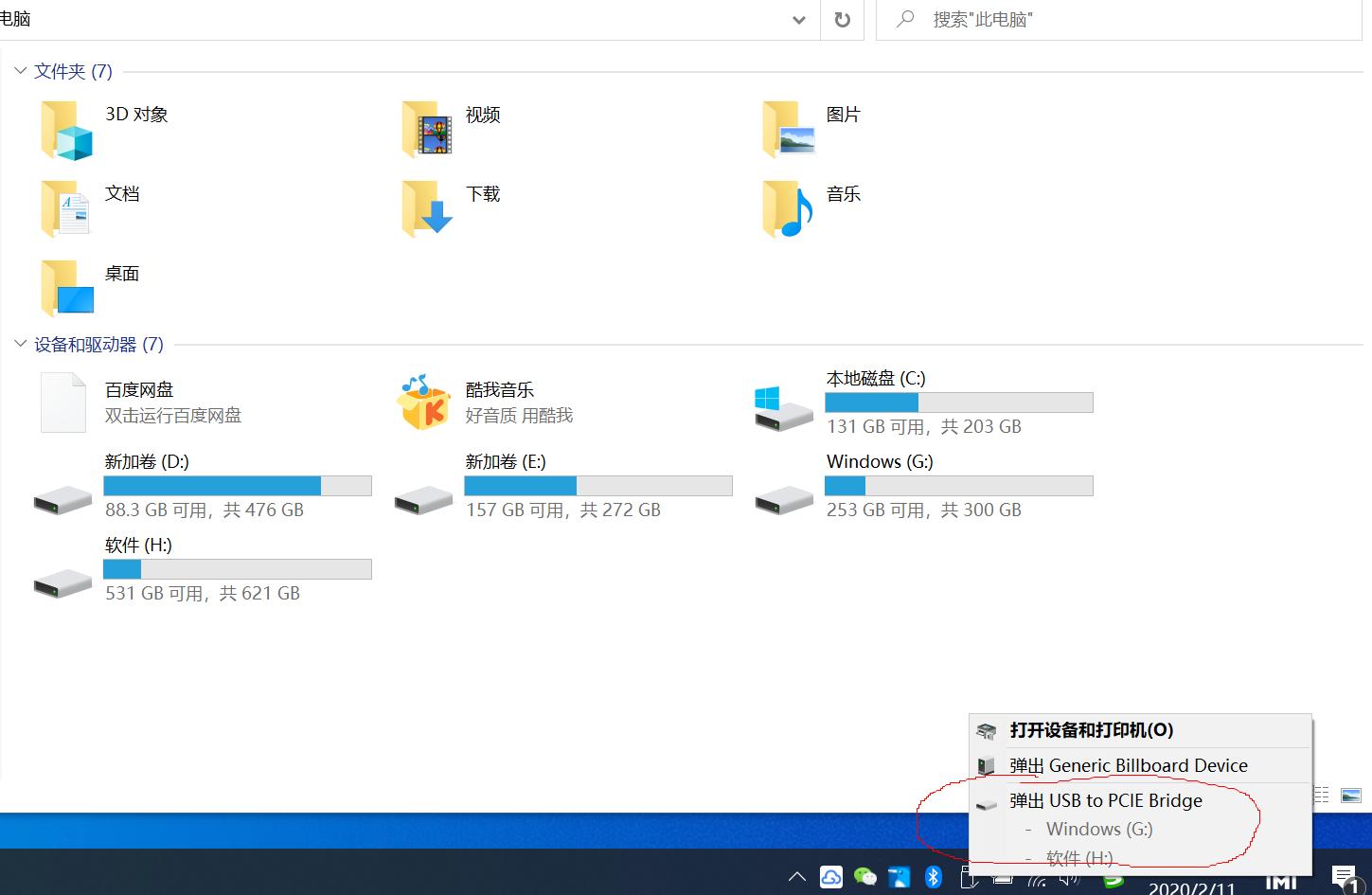
Task: Collapse the 设备和驱动器 (7) section
Action: pyautogui.click(x=20, y=344)
